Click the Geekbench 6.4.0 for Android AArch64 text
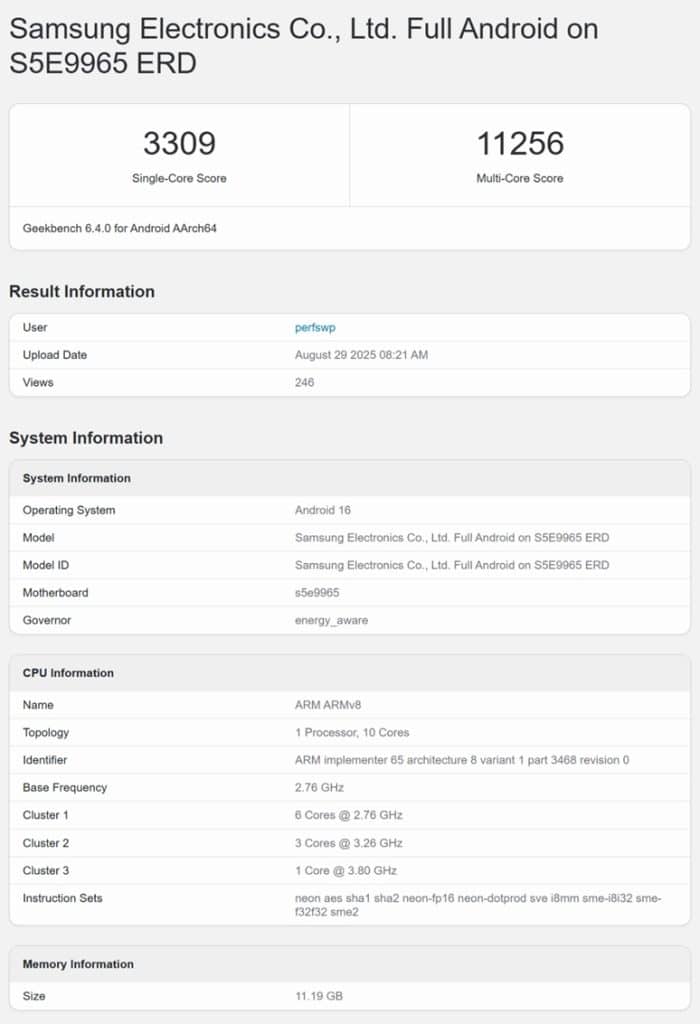 [x=120, y=228]
